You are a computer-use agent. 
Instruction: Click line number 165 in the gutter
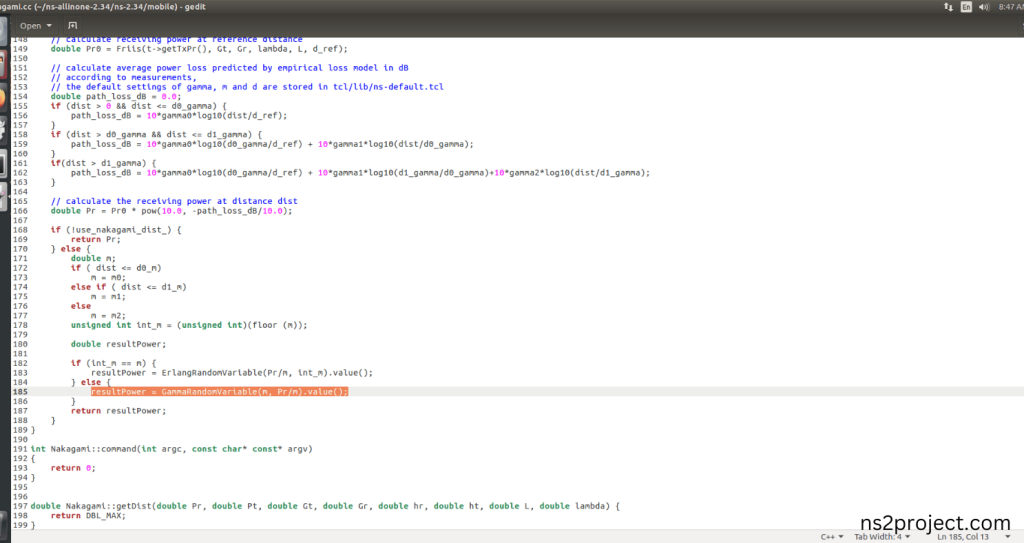coord(20,201)
